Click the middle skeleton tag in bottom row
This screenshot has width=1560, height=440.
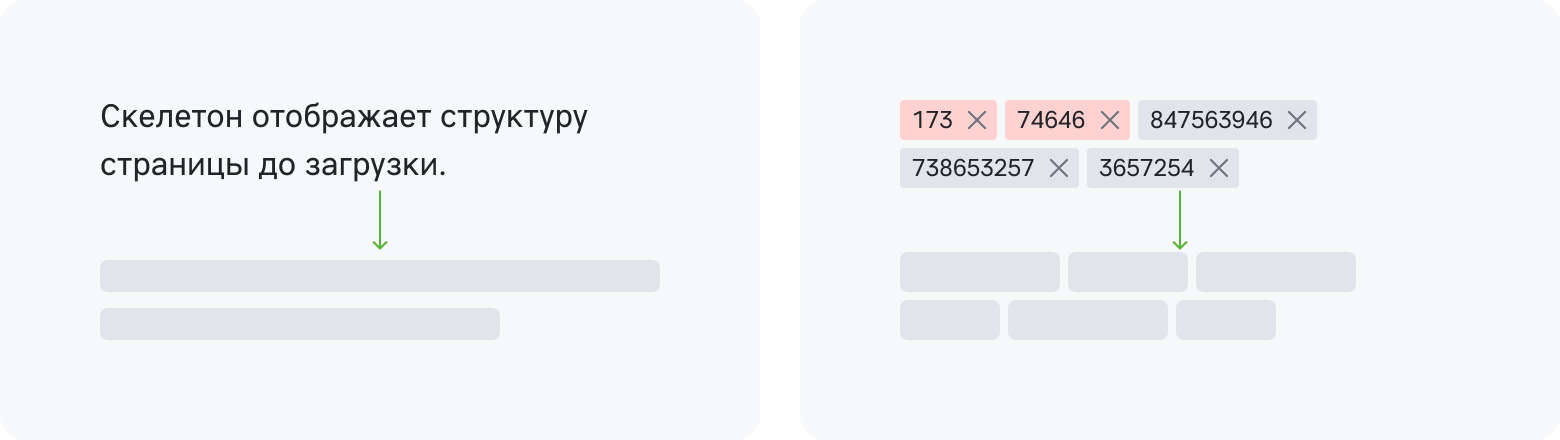pyautogui.click(x=1088, y=320)
